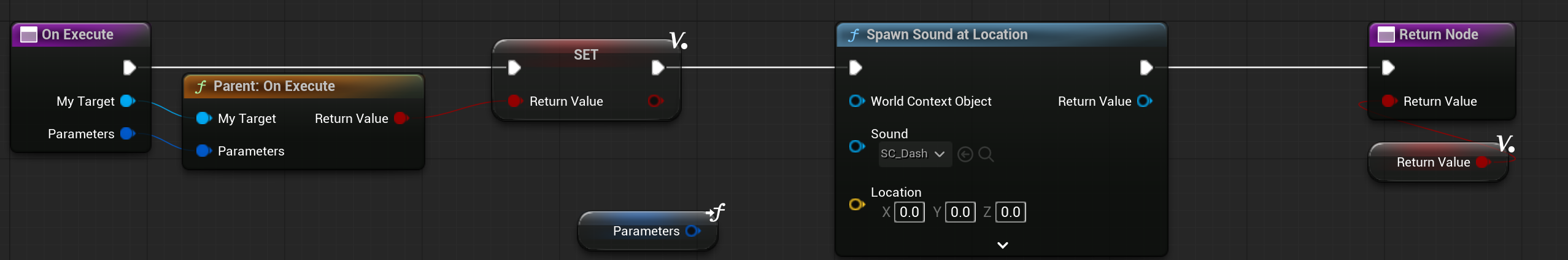This screenshot has width=1568, height=260.
Task: Click the World Context Object input pin
Action: (856, 101)
